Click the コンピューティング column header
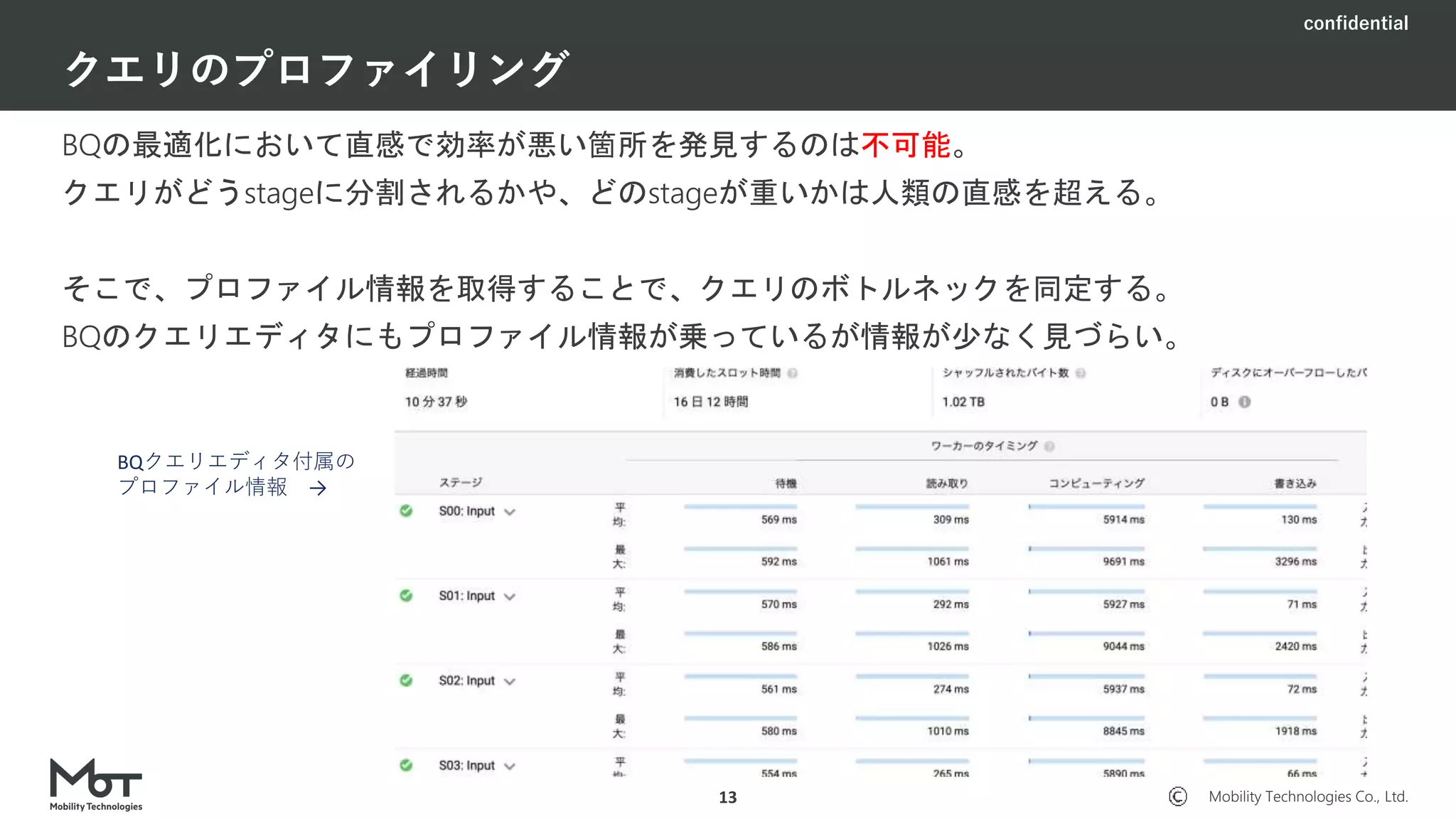 pos(1097,483)
